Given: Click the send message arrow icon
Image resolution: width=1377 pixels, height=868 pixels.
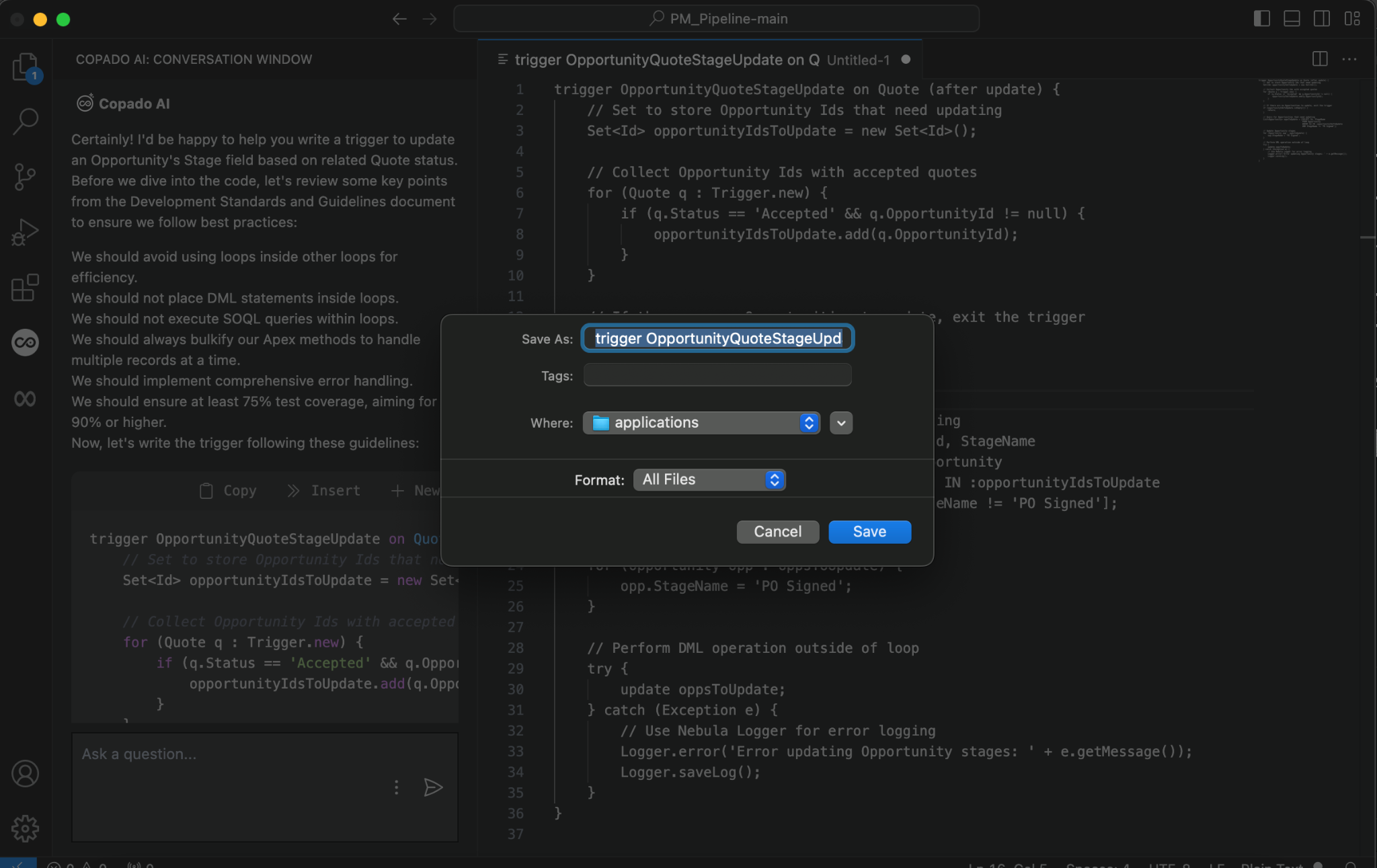Looking at the screenshot, I should click(433, 787).
